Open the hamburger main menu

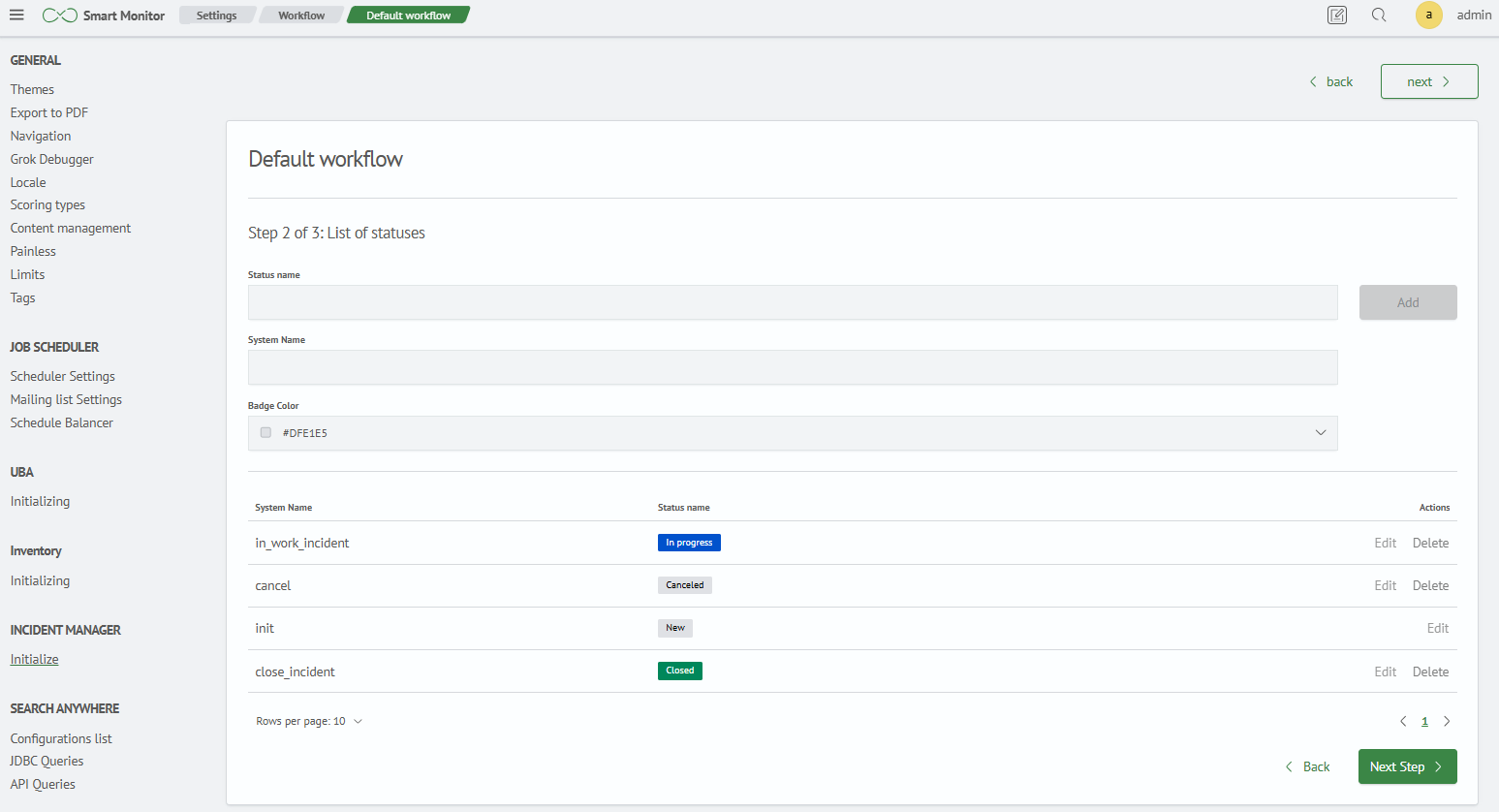point(16,16)
